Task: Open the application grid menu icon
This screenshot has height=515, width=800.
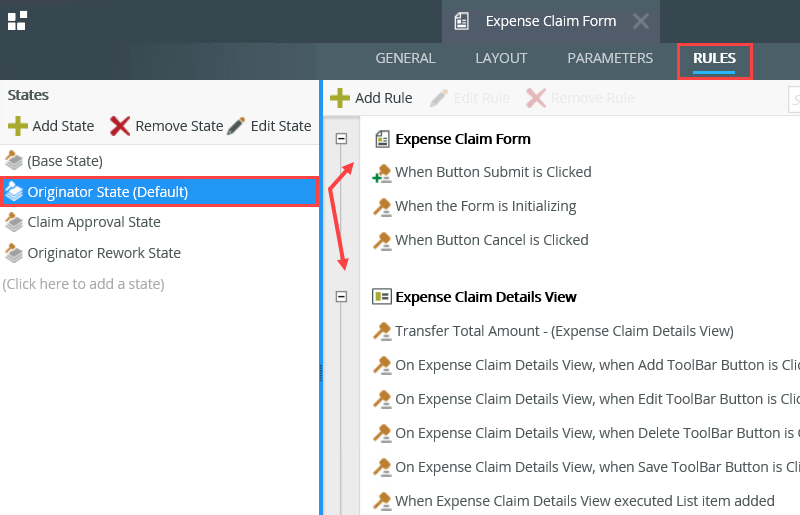Action: 17,21
